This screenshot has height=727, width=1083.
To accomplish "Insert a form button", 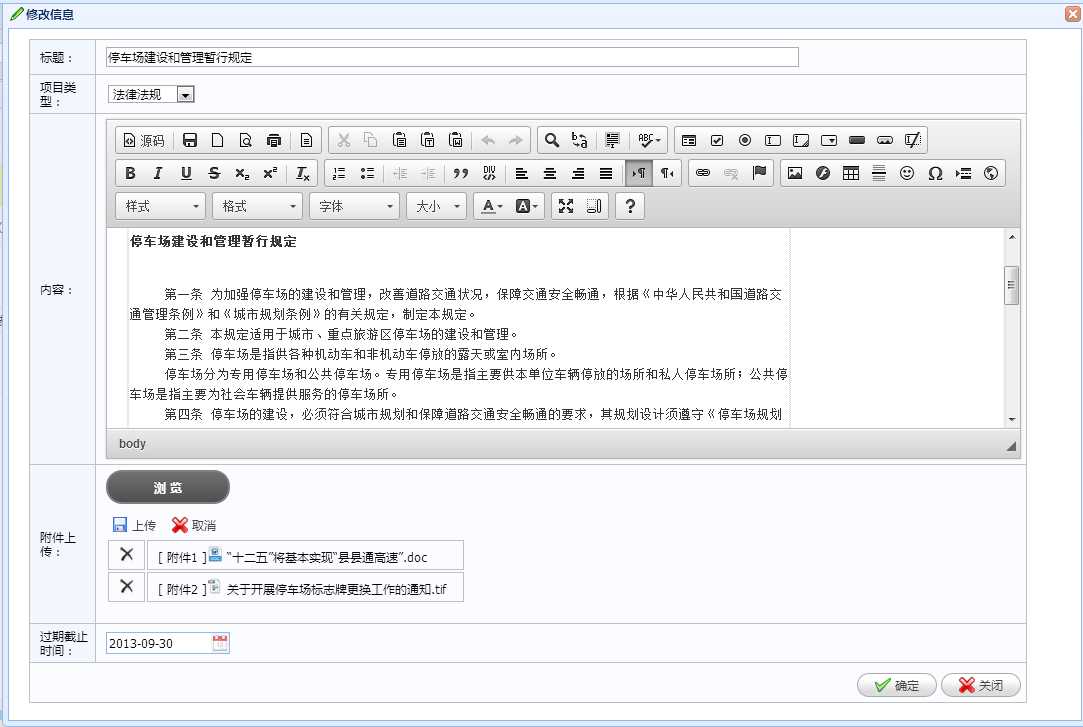I will tap(857, 140).
